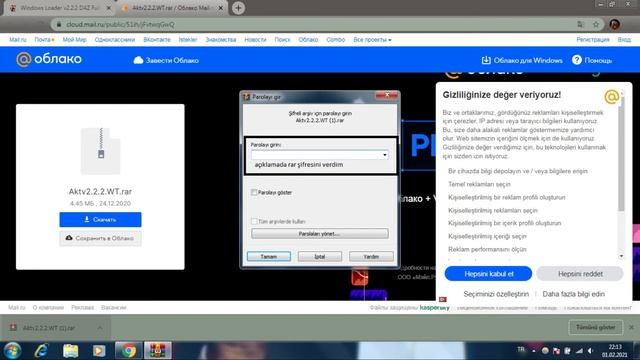
Task: Open Daha fazla bilgi edin link
Action: click(573, 294)
